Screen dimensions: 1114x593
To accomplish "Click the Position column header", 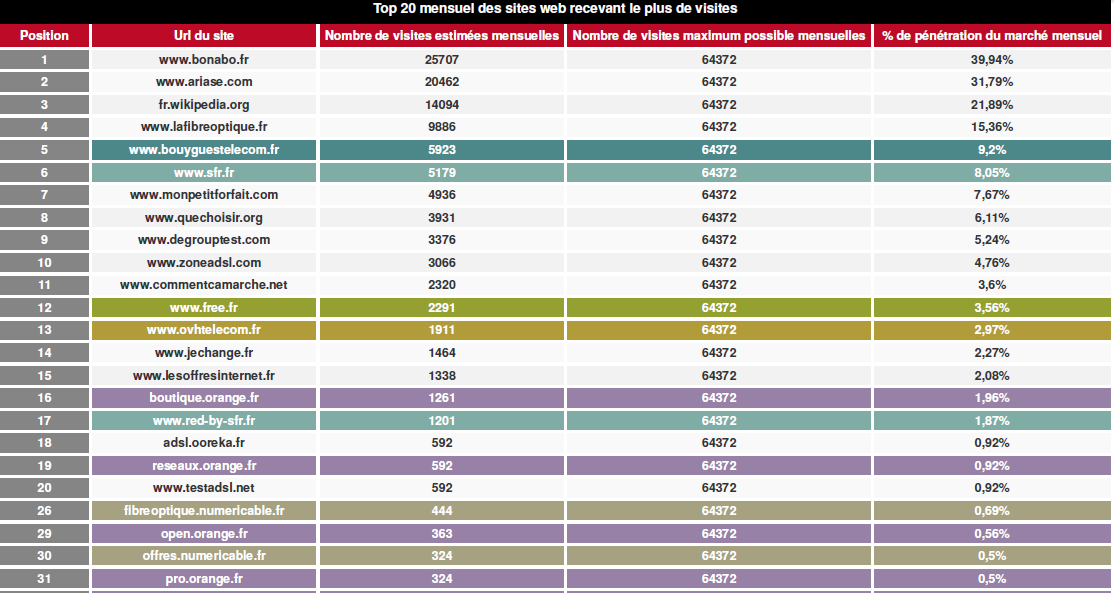I will tap(44, 36).
